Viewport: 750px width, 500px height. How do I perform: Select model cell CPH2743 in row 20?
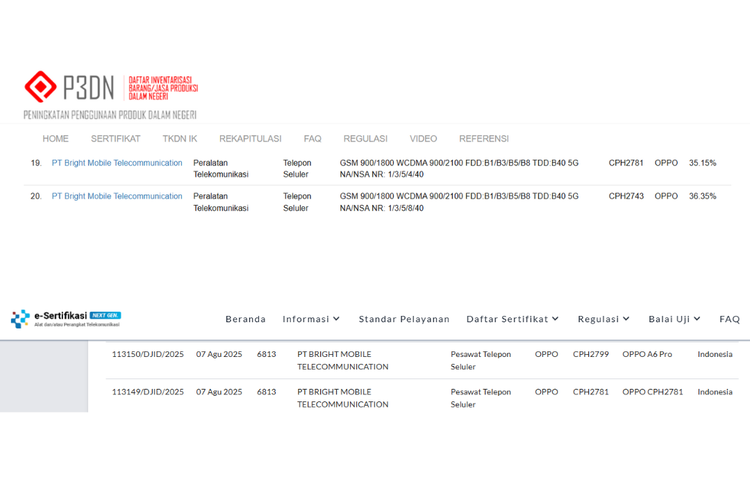click(x=626, y=196)
